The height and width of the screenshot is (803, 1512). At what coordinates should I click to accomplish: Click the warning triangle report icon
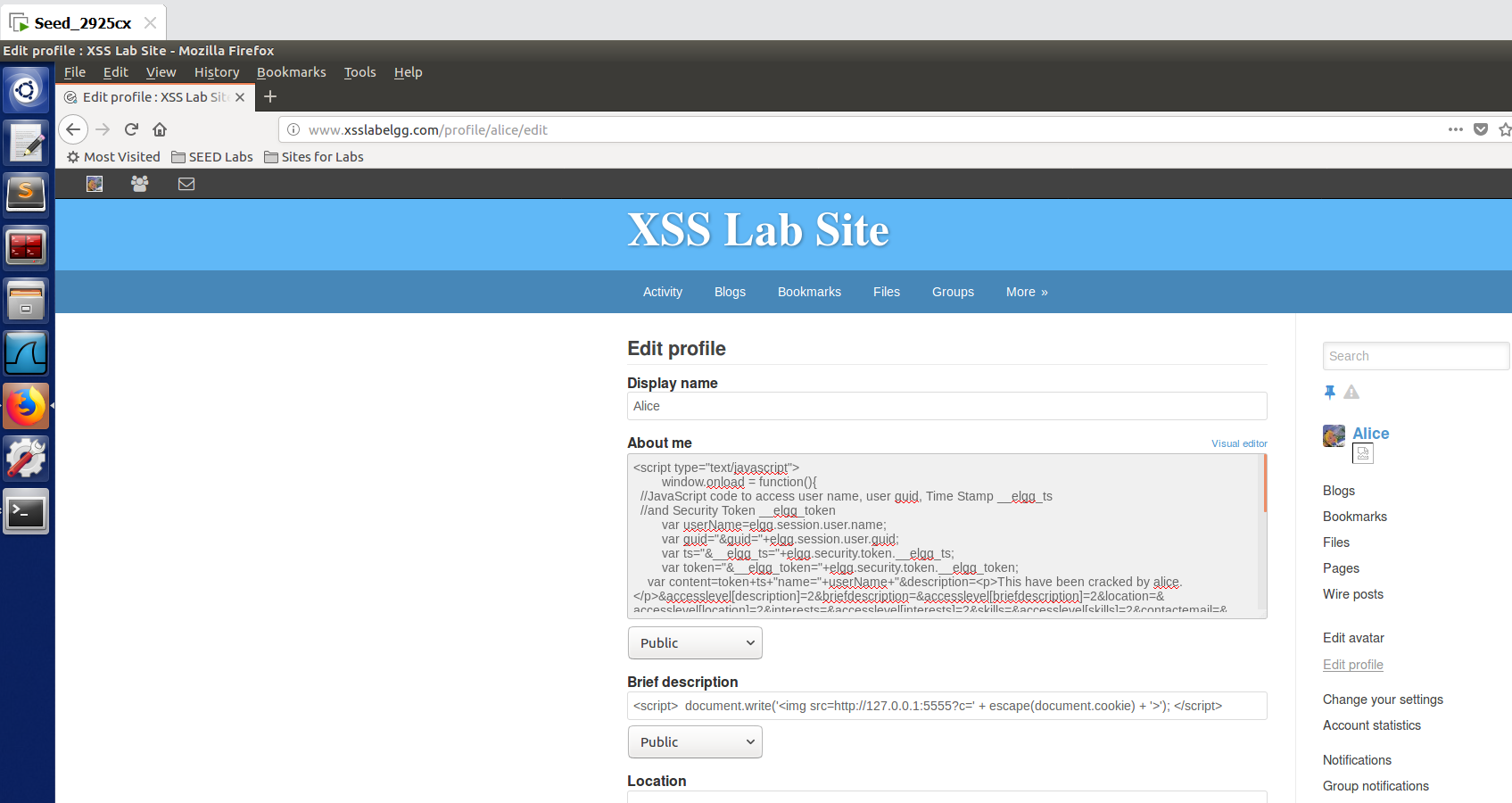click(x=1351, y=392)
